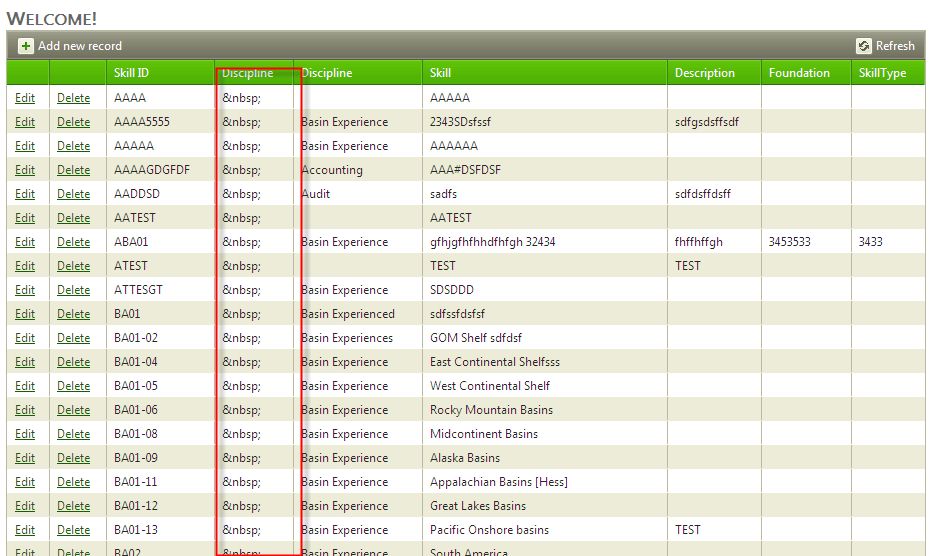Image resolution: width=929 pixels, height=556 pixels.
Task: Edit the ATEST record
Action: pos(25,266)
